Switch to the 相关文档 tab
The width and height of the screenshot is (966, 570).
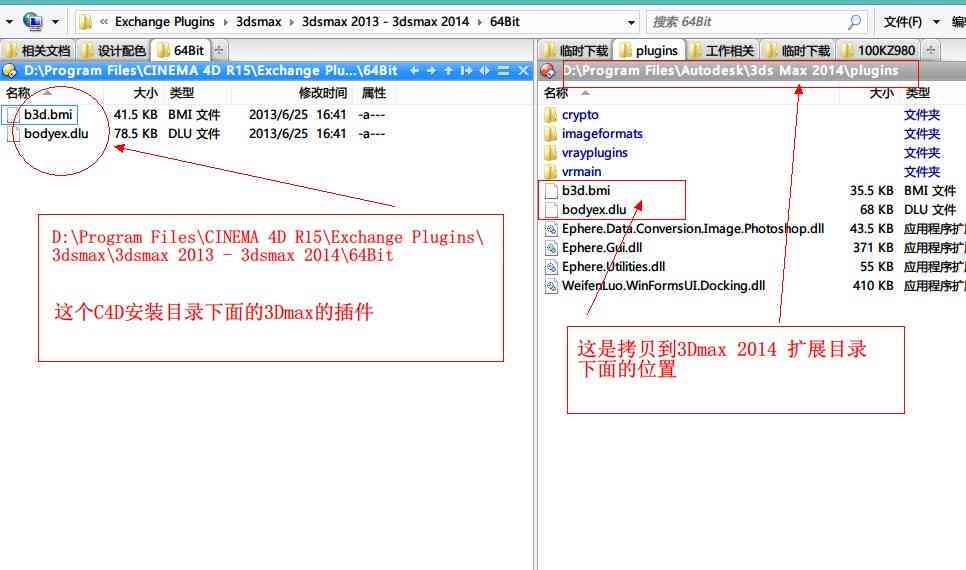coord(39,51)
